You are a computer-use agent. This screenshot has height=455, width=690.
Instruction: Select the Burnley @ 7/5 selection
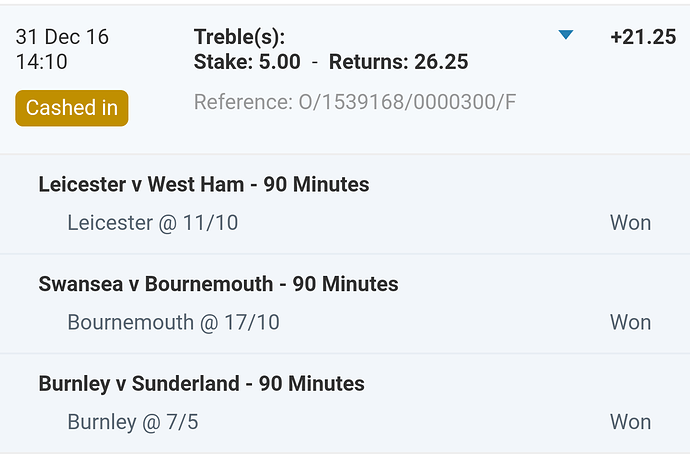(x=133, y=422)
